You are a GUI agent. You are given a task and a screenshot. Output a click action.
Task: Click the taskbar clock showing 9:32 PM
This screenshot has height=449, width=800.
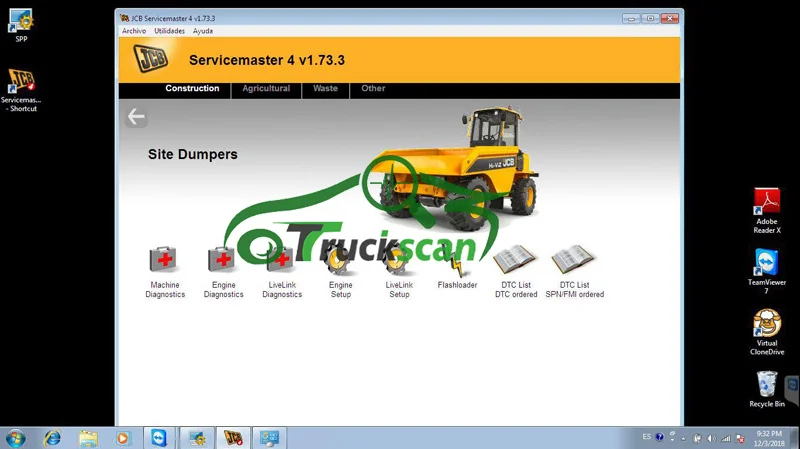pyautogui.click(x=769, y=438)
